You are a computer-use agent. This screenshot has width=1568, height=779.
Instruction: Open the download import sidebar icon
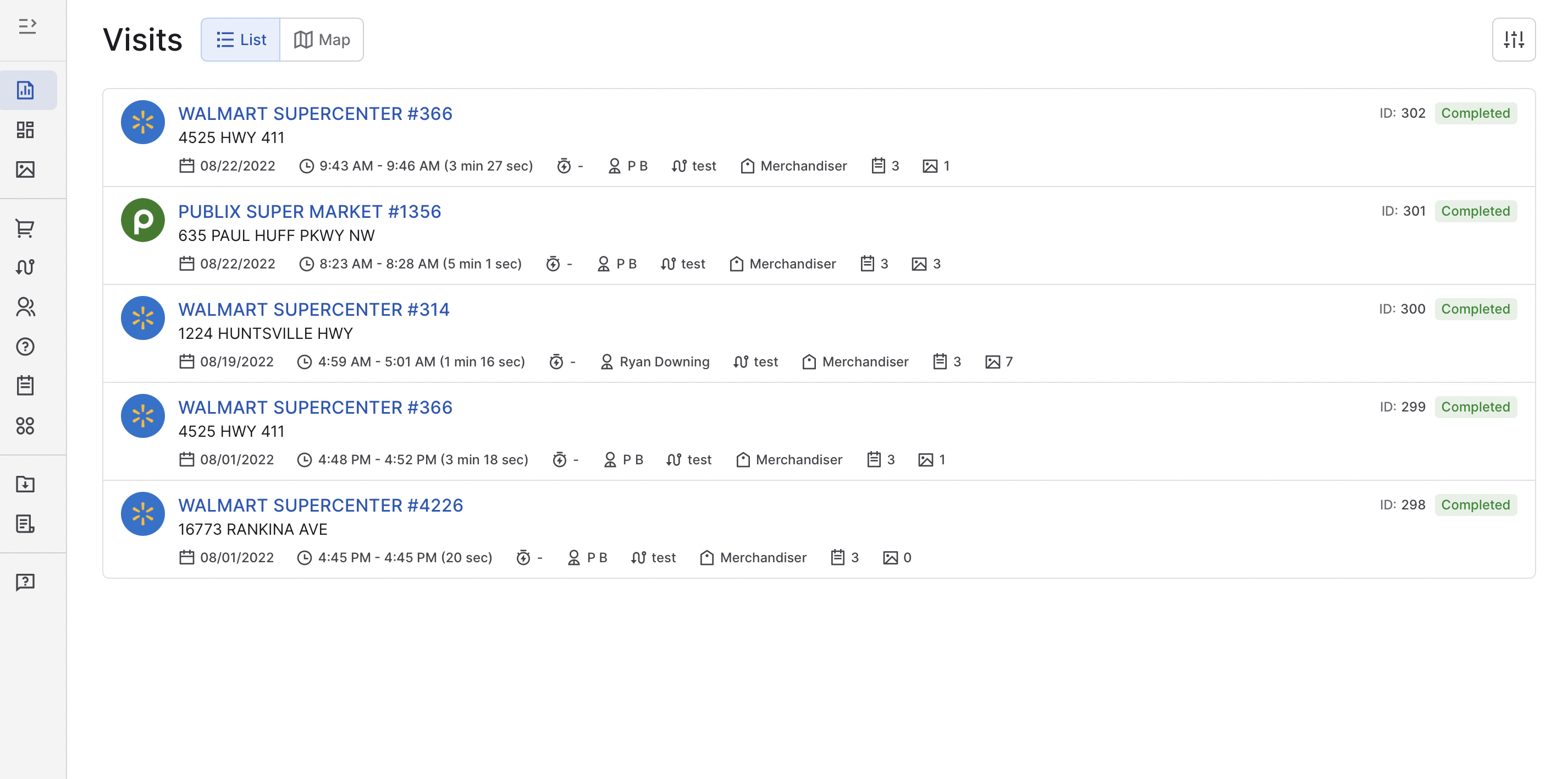click(x=25, y=484)
